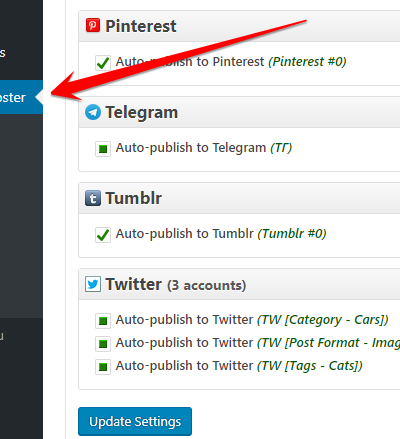Uncheck Auto-publish to Tumblr checkbox
The height and width of the screenshot is (439, 400).
(x=103, y=235)
